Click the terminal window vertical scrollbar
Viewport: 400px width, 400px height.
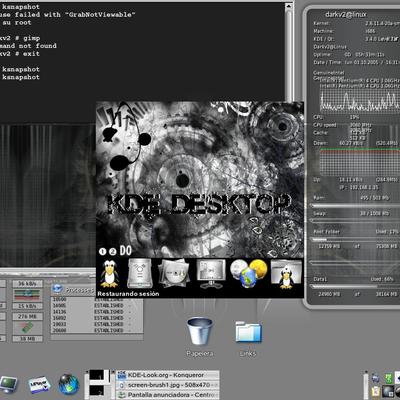click(289, 53)
